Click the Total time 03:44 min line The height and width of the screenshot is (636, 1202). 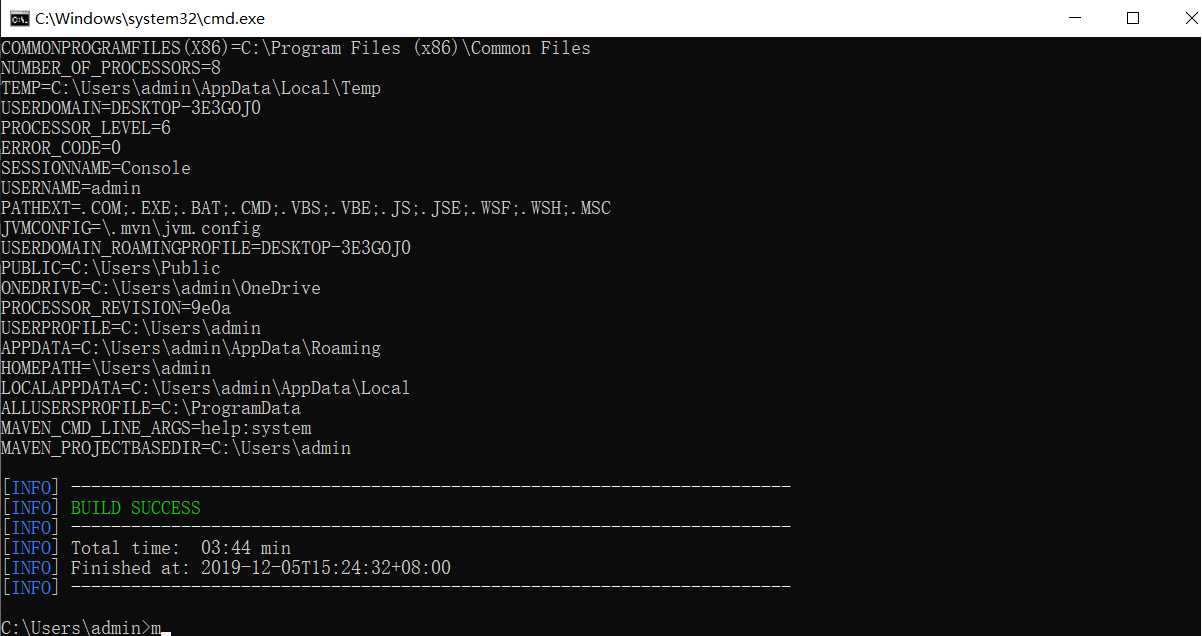click(x=181, y=548)
